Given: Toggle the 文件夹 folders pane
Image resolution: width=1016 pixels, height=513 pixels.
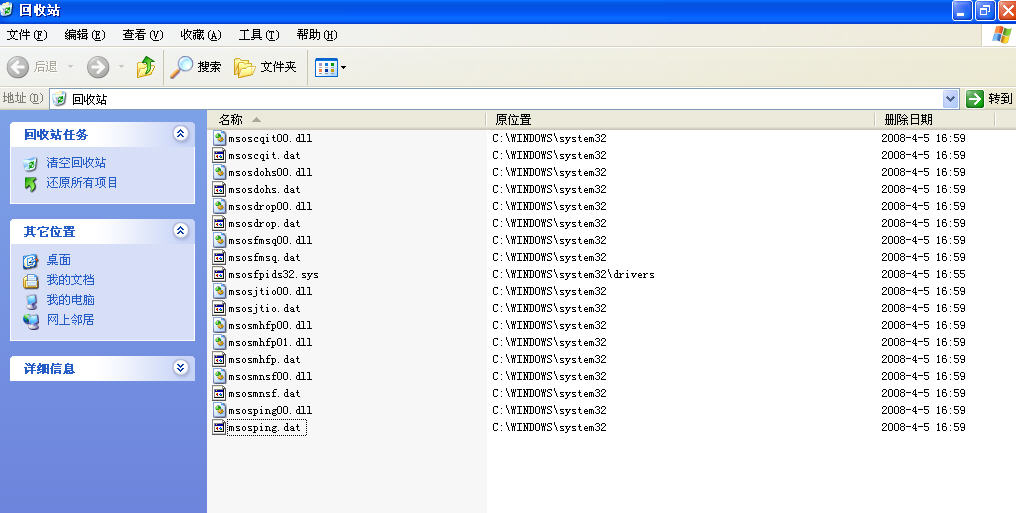Looking at the screenshot, I should pyautogui.click(x=265, y=67).
